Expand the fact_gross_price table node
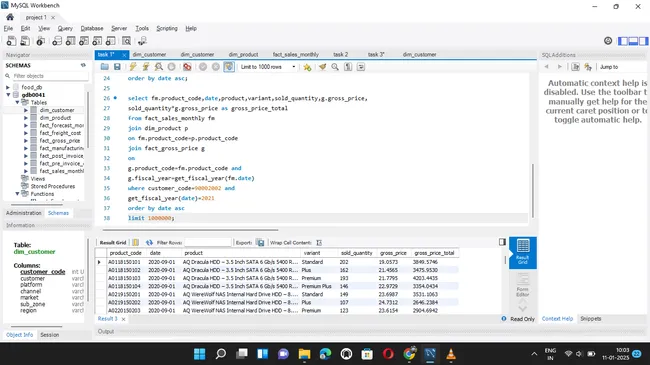The height and width of the screenshot is (365, 650). tap(26, 141)
